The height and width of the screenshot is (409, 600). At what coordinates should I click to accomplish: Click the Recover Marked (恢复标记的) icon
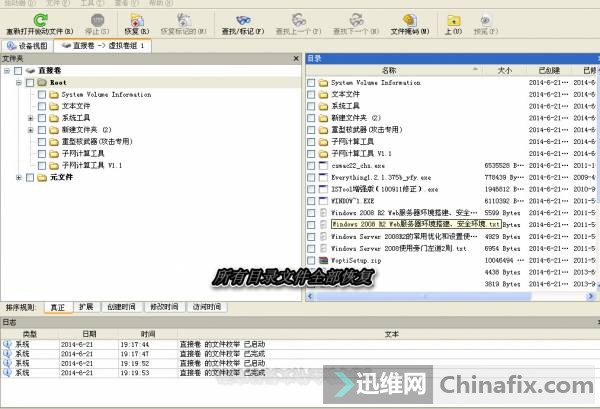(184, 20)
